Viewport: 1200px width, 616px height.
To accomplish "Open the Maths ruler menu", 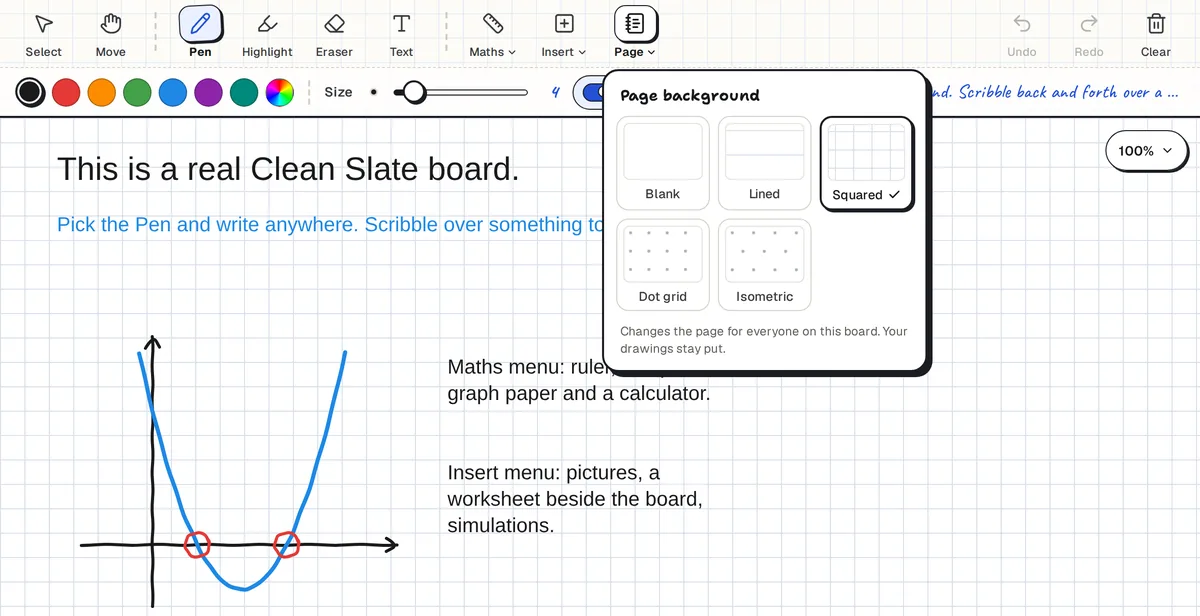I will click(x=492, y=35).
